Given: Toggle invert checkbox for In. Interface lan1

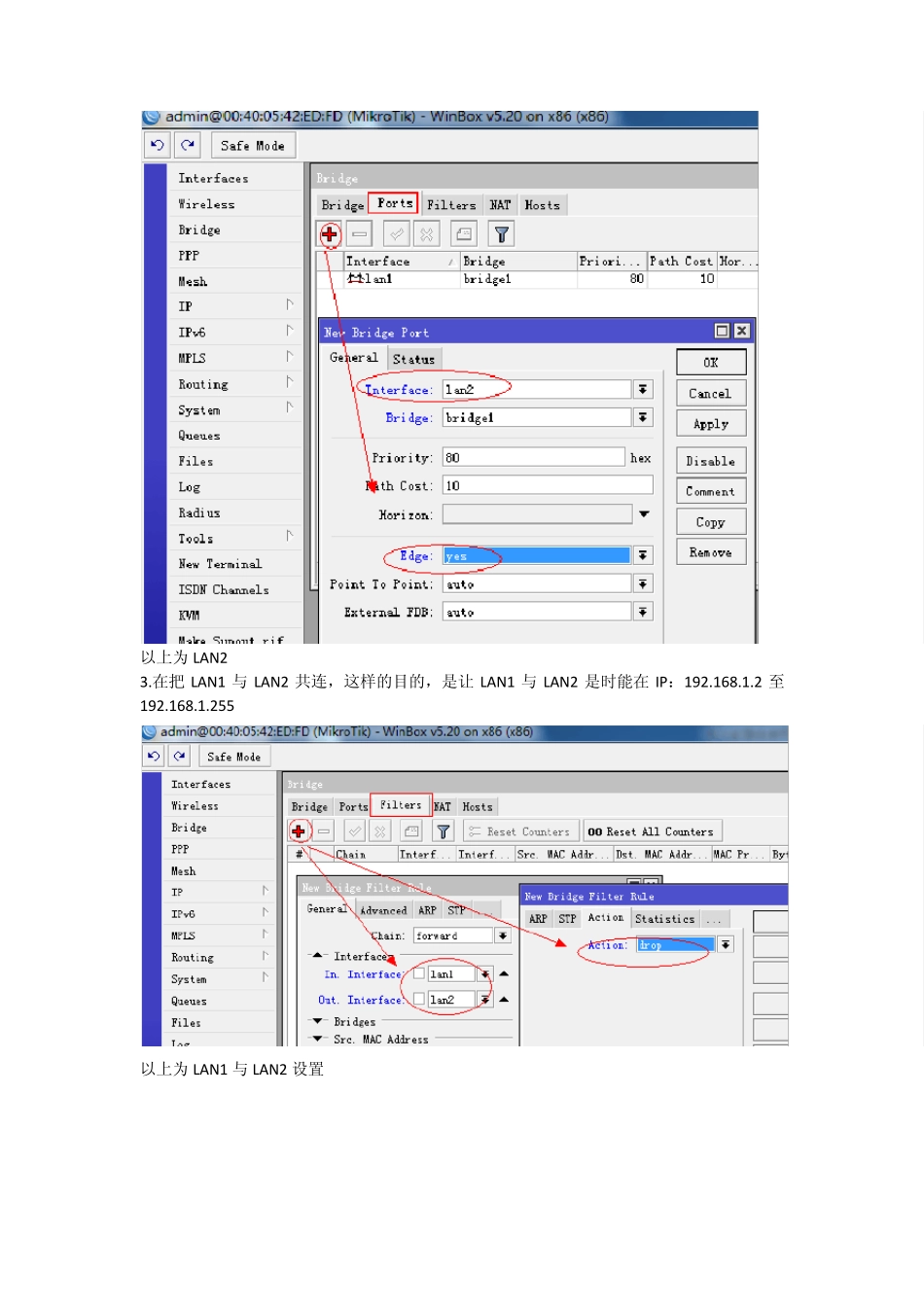Looking at the screenshot, I should click(419, 973).
